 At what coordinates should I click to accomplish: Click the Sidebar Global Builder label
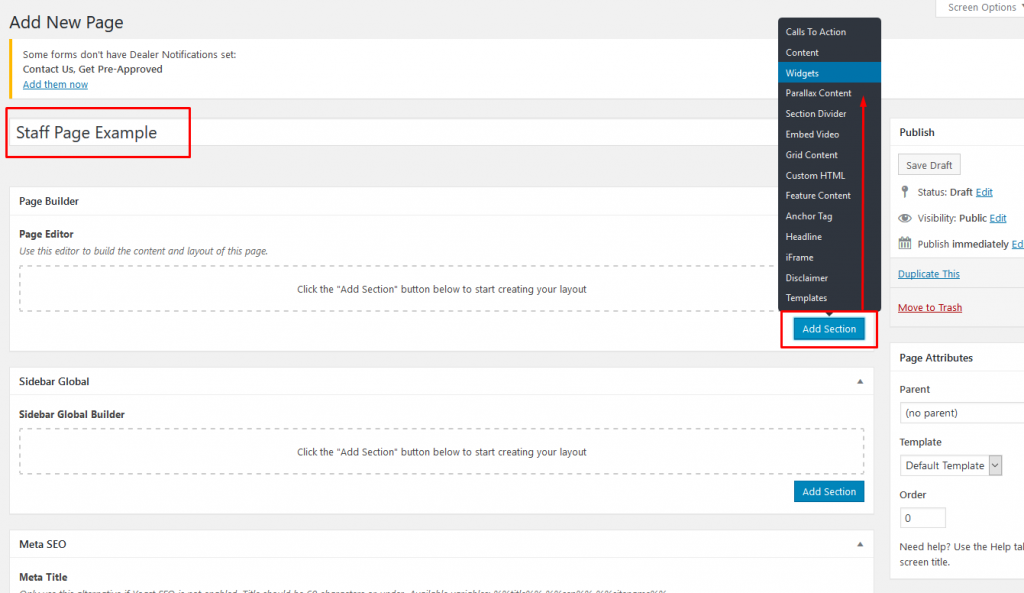pos(72,414)
